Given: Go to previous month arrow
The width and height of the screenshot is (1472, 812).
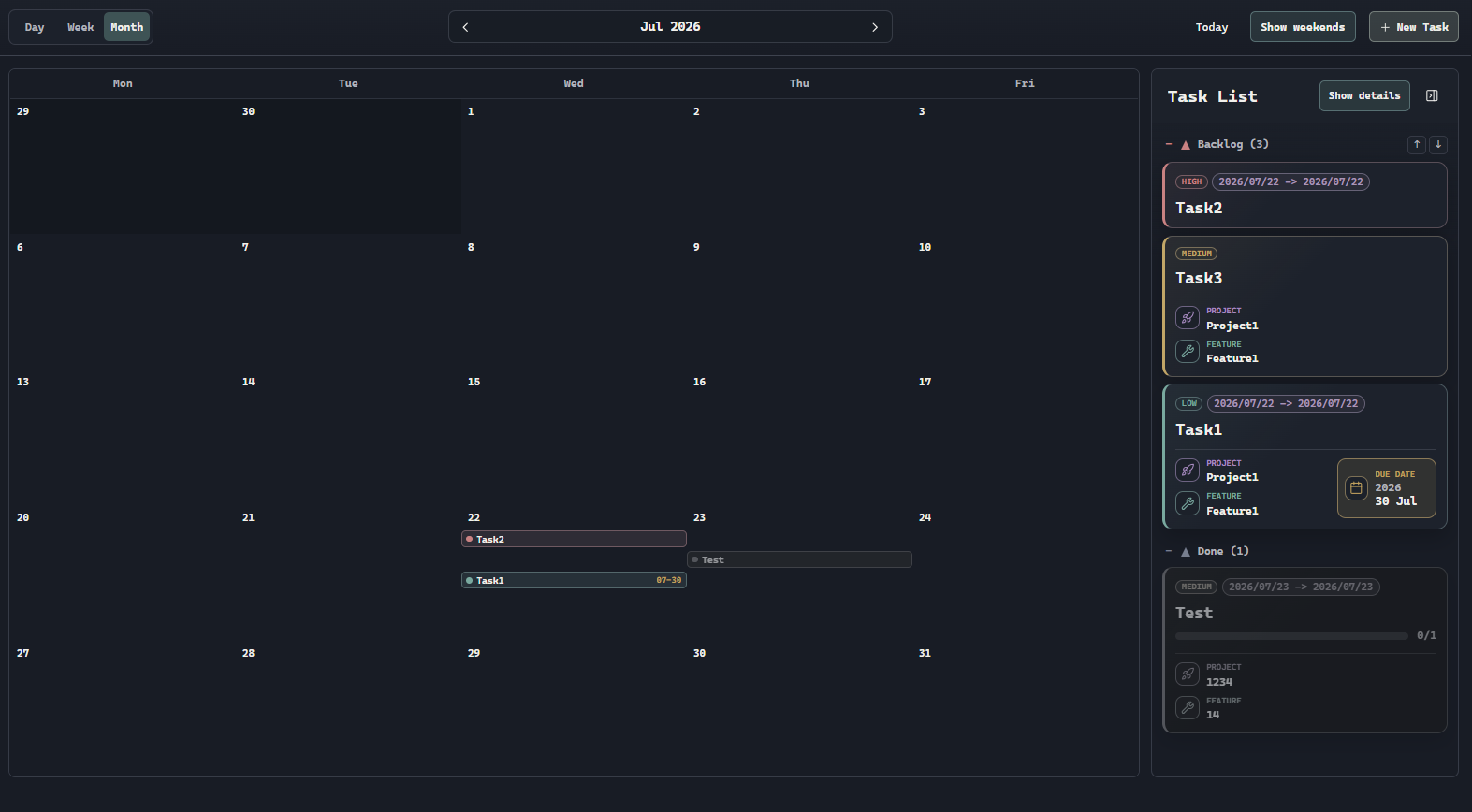Looking at the screenshot, I should [x=465, y=27].
